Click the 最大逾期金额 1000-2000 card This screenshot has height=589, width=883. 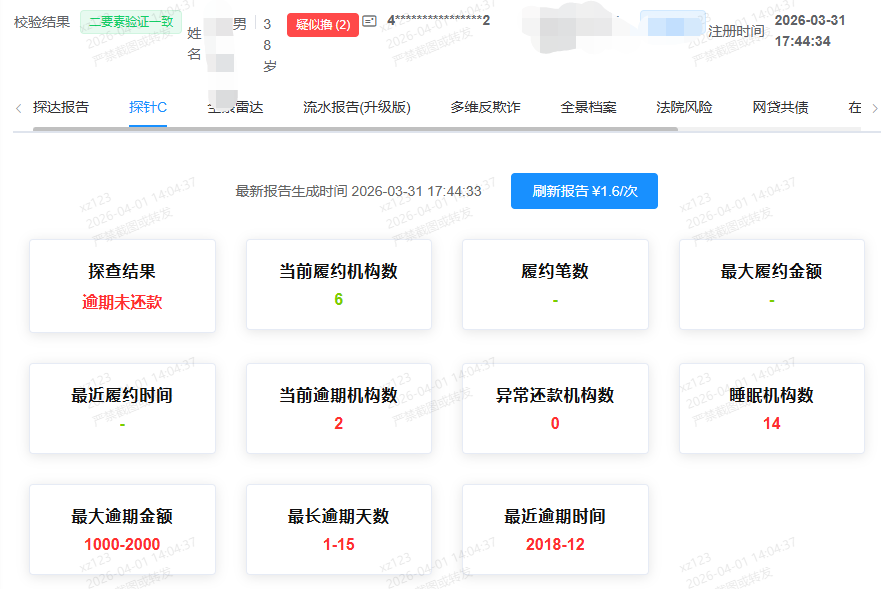(122, 530)
